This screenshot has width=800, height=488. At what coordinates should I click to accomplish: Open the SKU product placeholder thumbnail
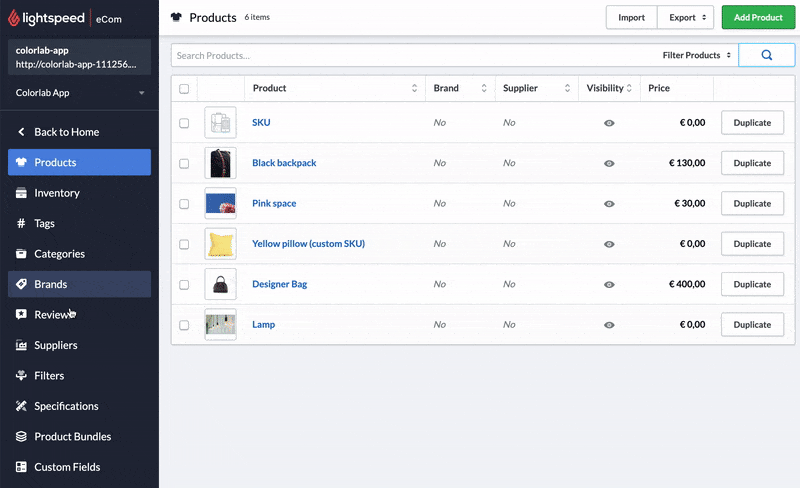pos(220,123)
